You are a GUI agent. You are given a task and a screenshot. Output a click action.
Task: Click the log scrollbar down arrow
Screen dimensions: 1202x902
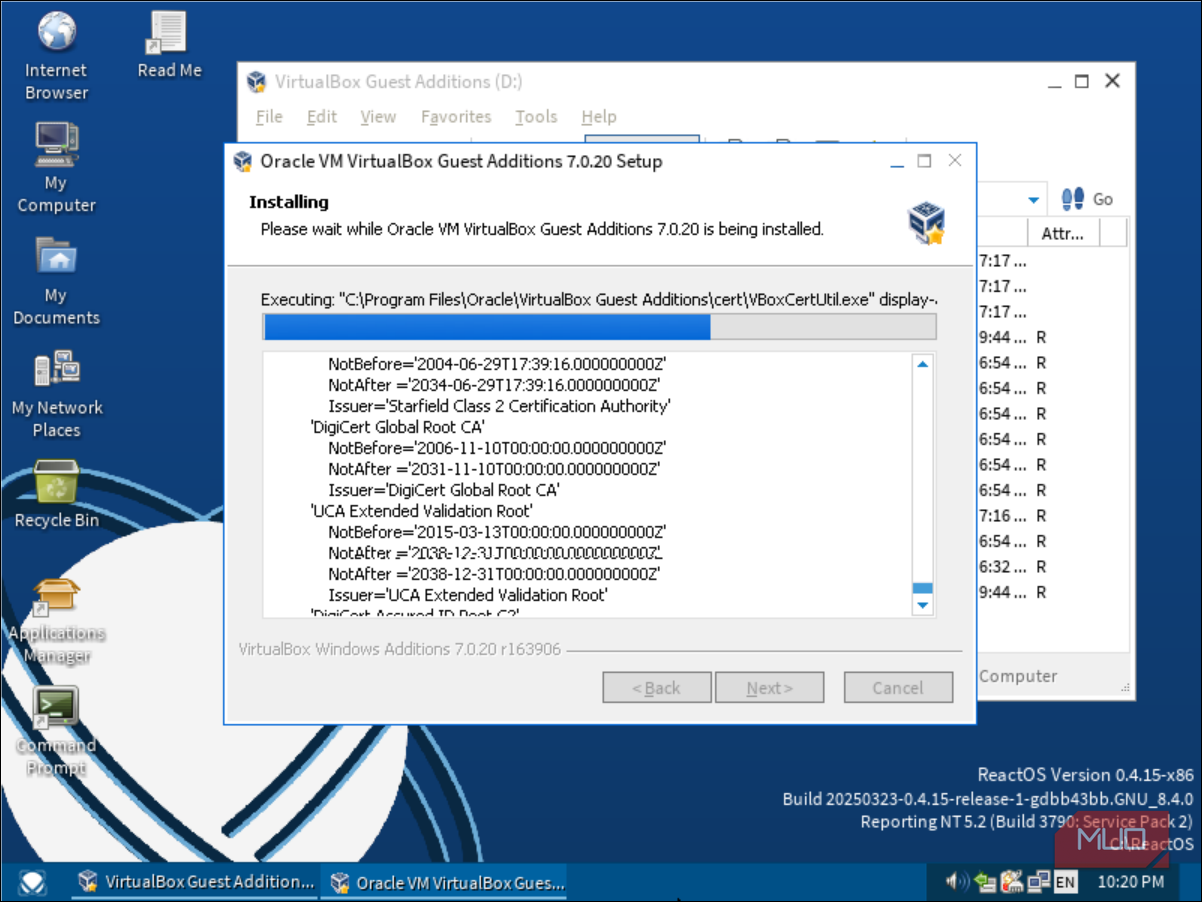[x=922, y=605]
